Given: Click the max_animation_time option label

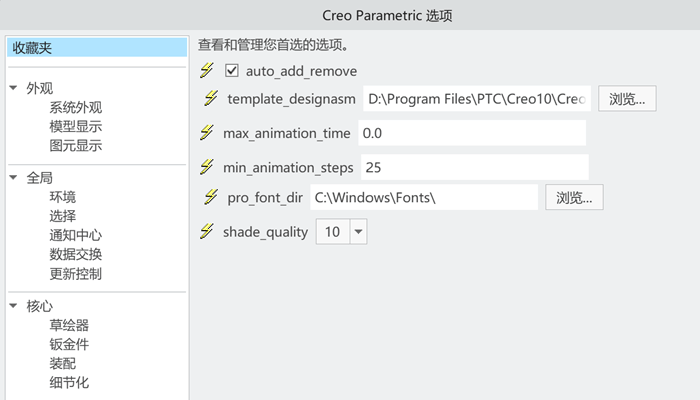Looking at the screenshot, I should [x=287, y=133].
